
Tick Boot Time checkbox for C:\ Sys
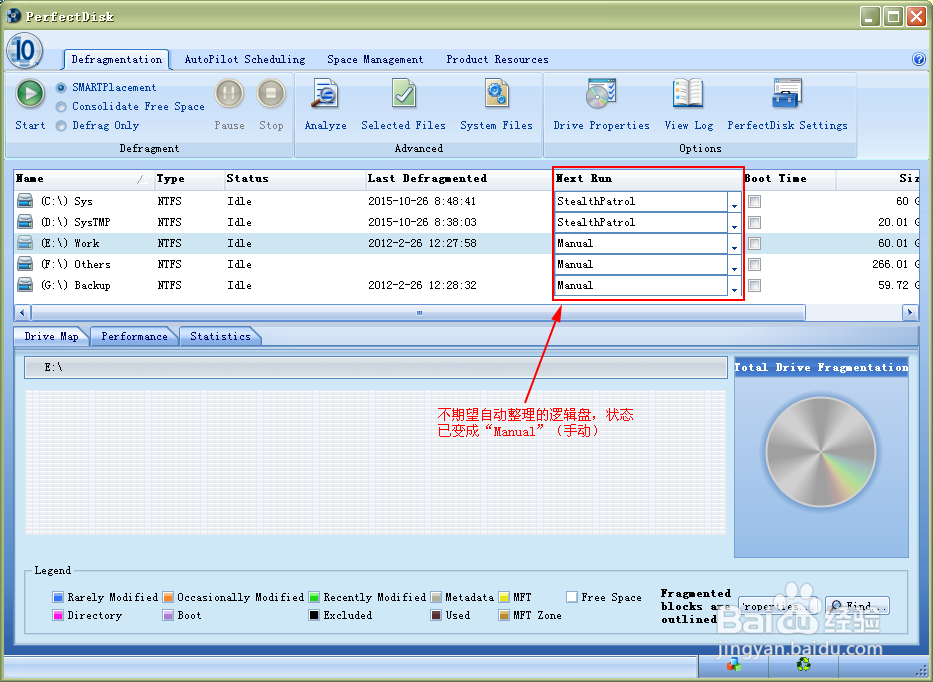click(754, 201)
